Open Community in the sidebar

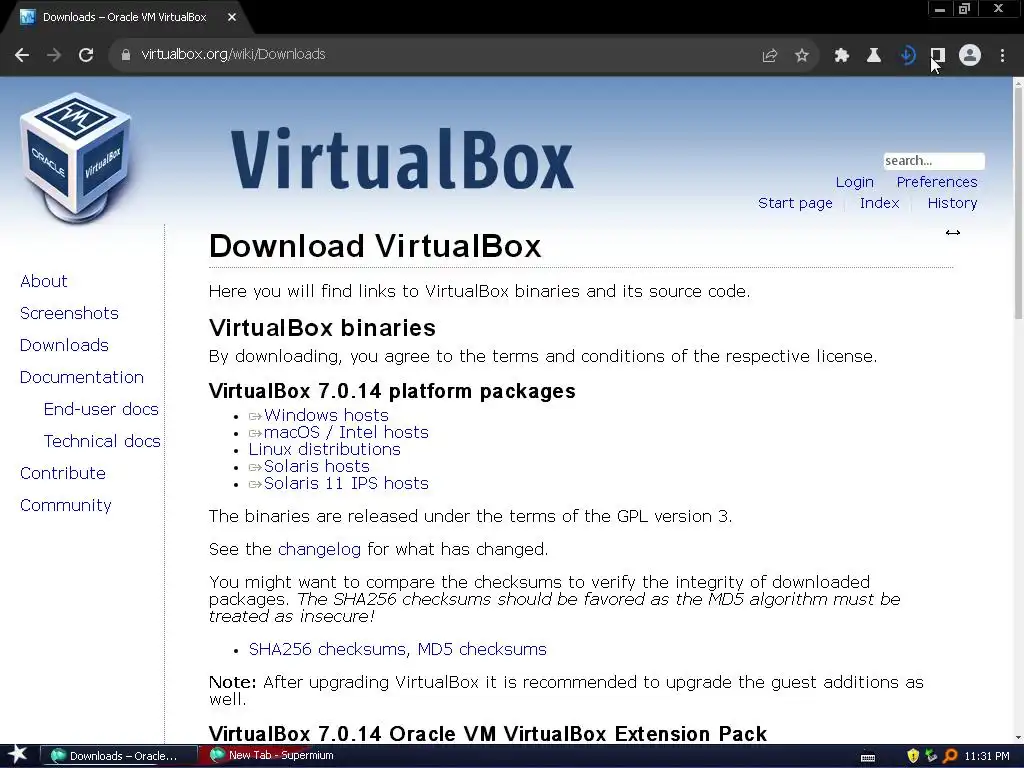tap(65, 505)
